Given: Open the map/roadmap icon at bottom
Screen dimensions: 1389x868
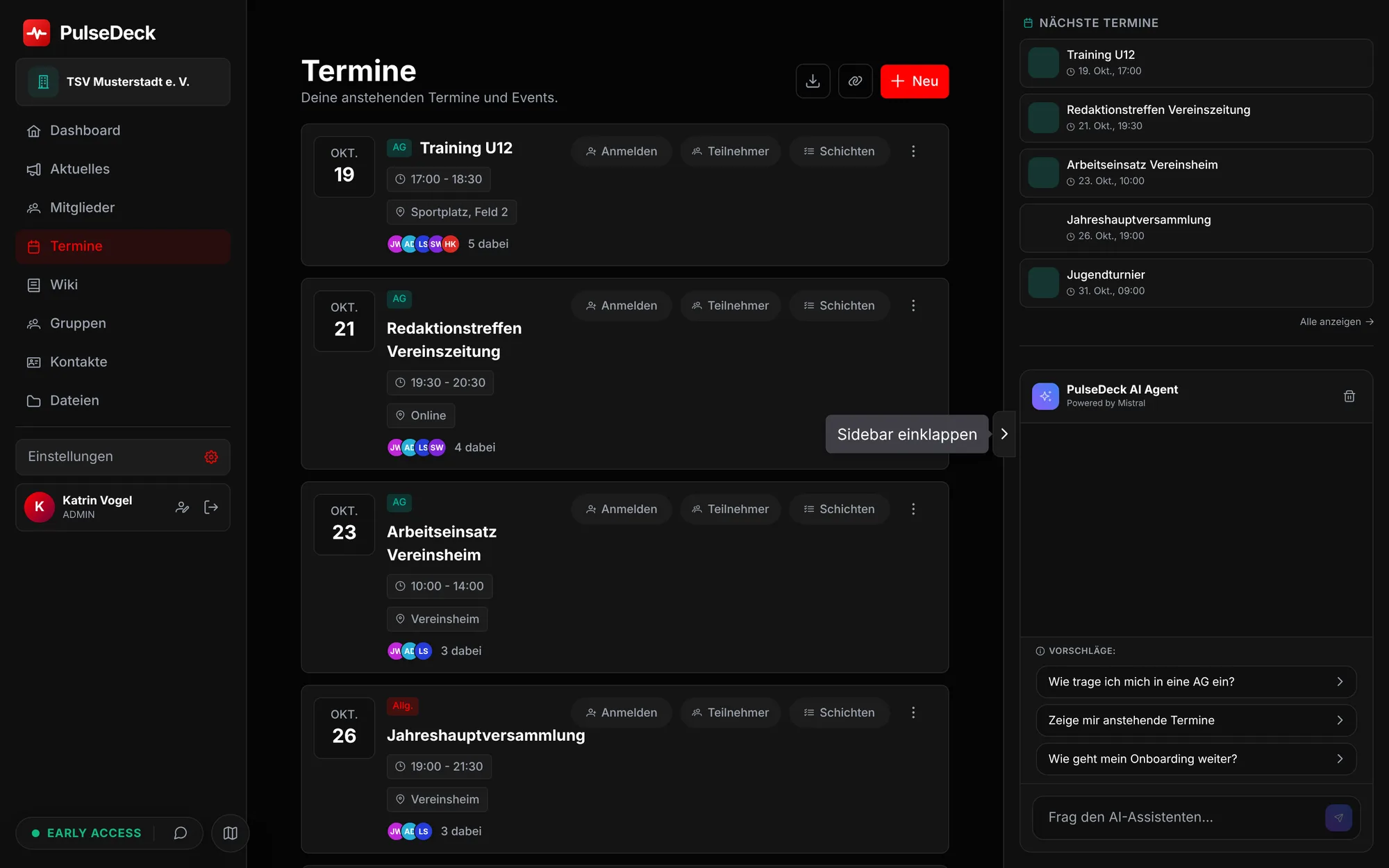Looking at the screenshot, I should click(230, 833).
